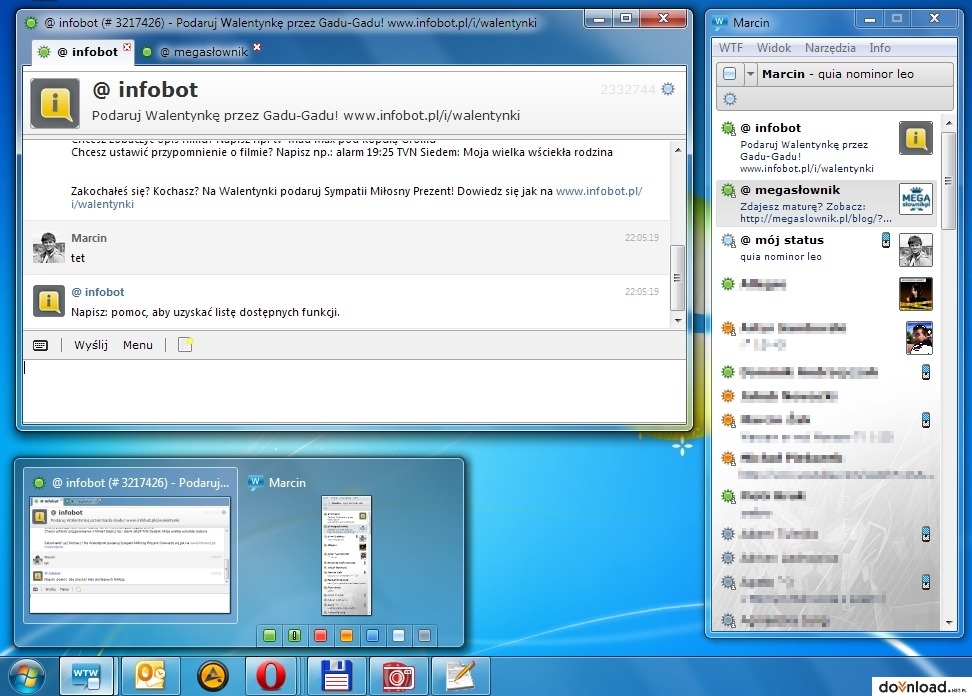
Task: Click the 'Marcin - quia nominor leo' description field
Action: pos(855,74)
